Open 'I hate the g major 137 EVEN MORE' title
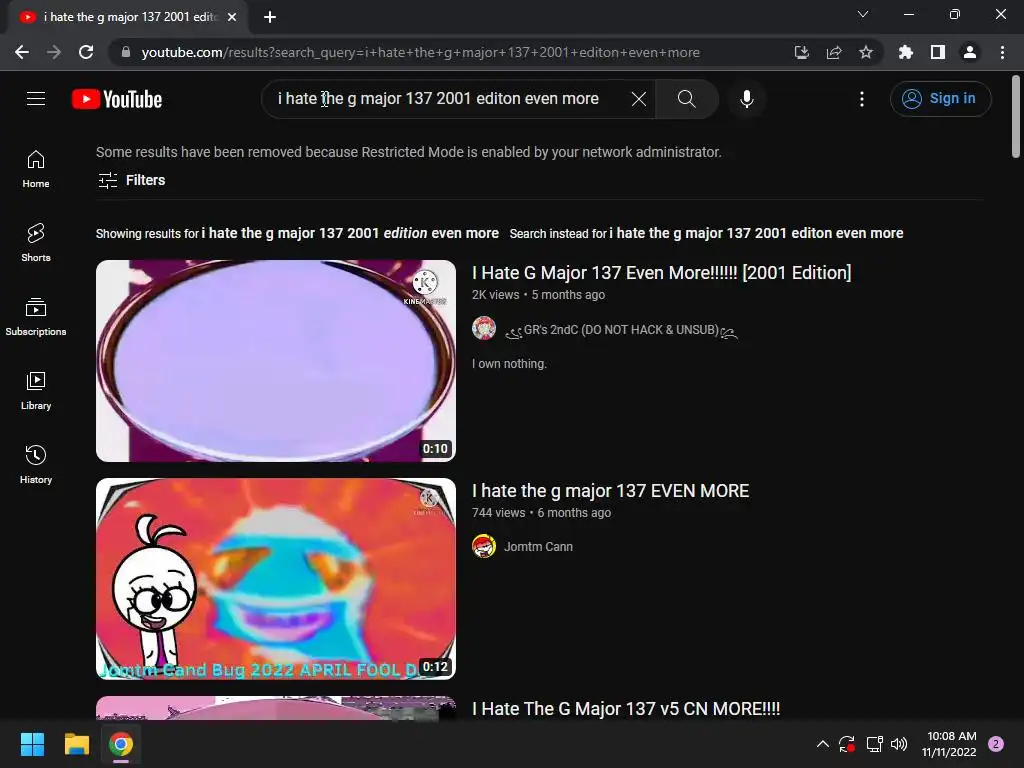1024x768 pixels. 611,491
